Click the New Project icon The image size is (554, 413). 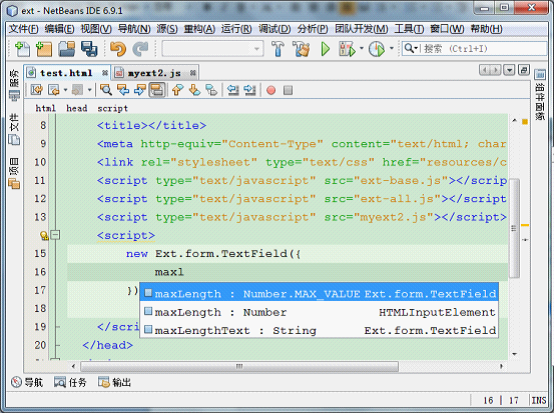click(43, 49)
